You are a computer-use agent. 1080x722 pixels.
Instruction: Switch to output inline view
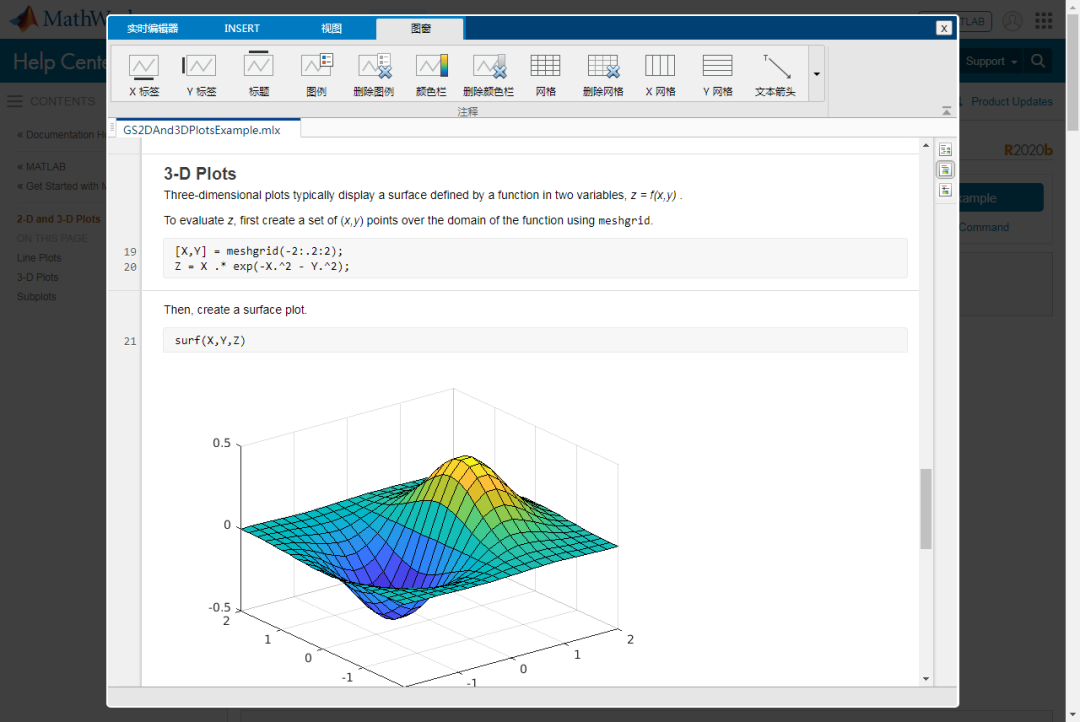[x=945, y=169]
